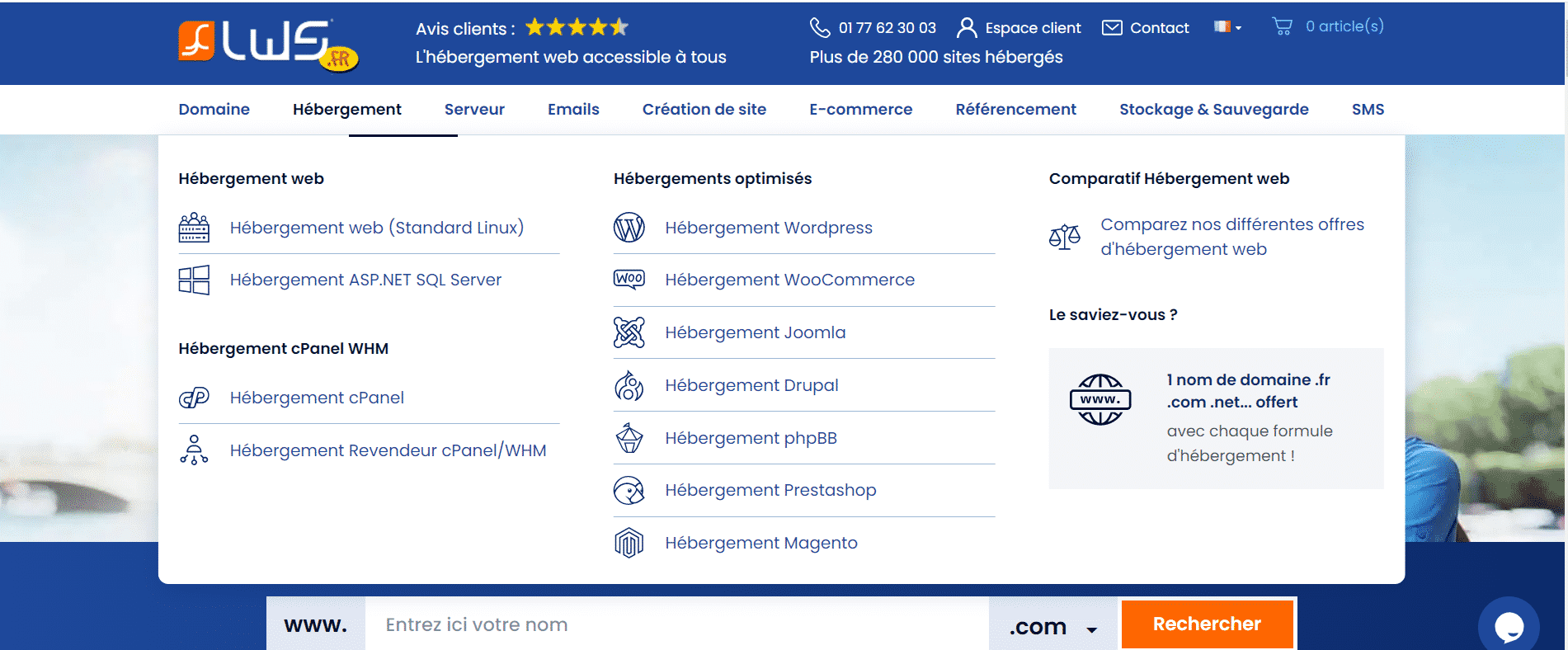Viewport: 1568px width, 650px height.
Task: Open Comparez nos différentes offres link
Action: coord(1232,237)
